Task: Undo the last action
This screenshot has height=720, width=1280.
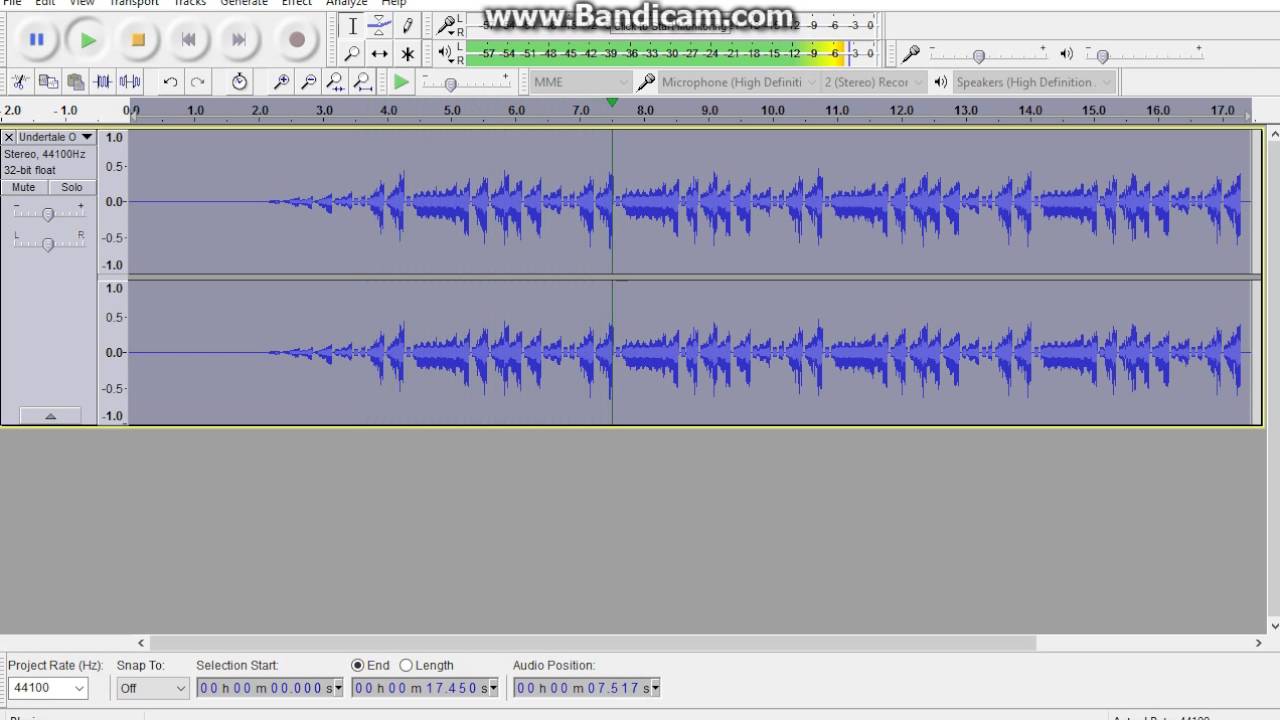Action: [x=171, y=82]
